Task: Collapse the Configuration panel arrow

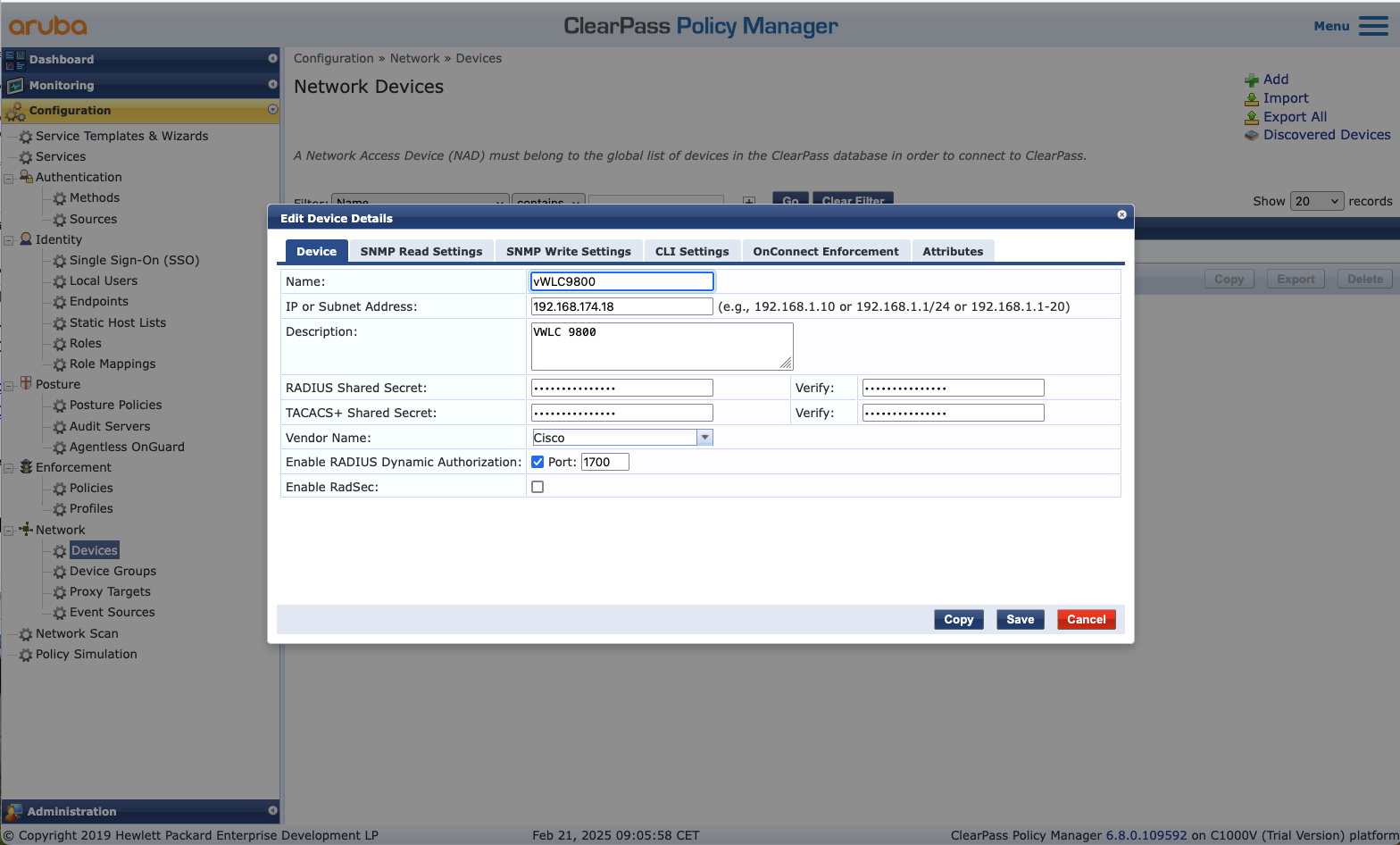Action: tap(273, 109)
